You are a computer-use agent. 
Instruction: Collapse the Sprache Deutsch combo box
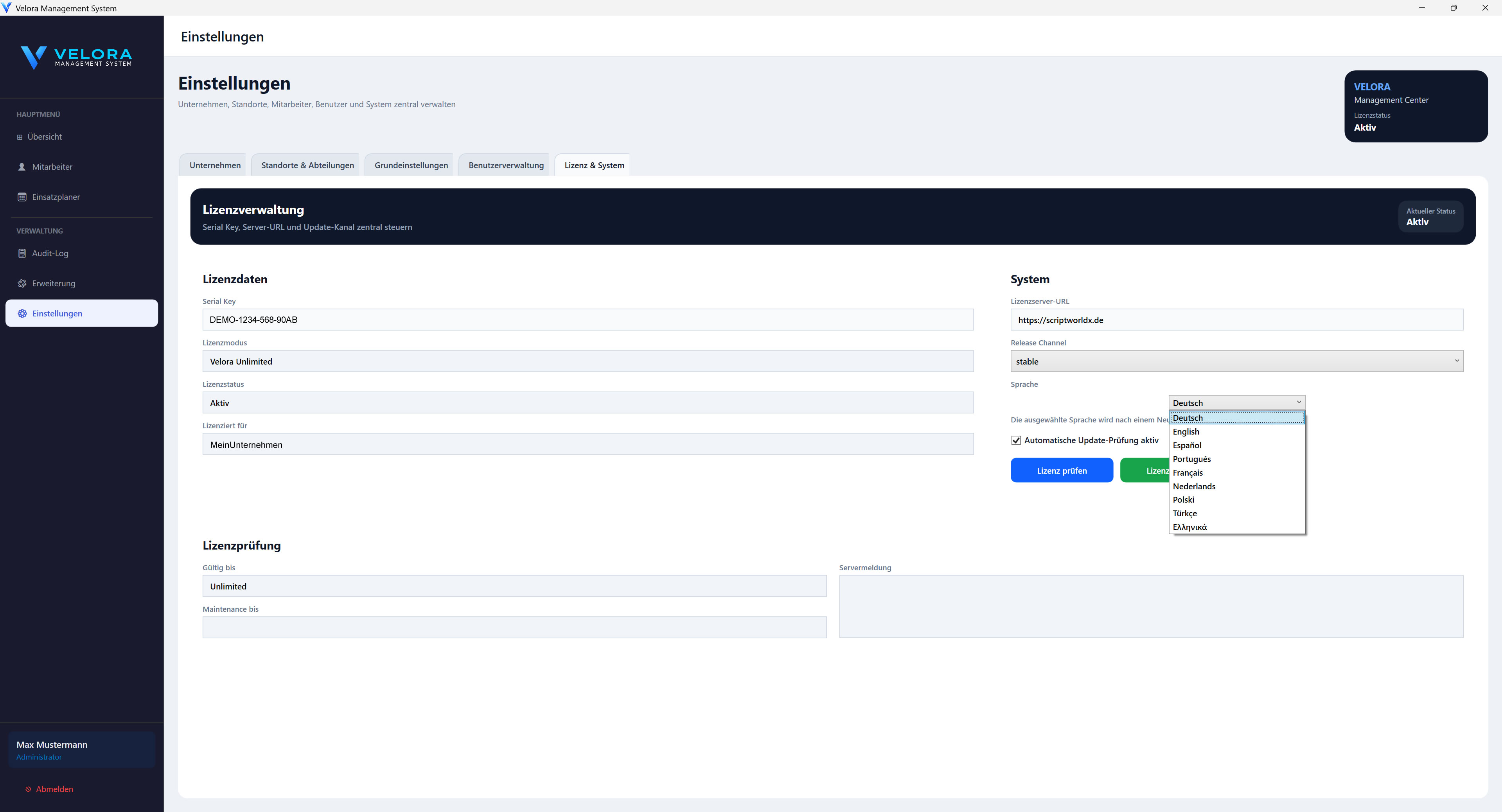(x=1236, y=403)
